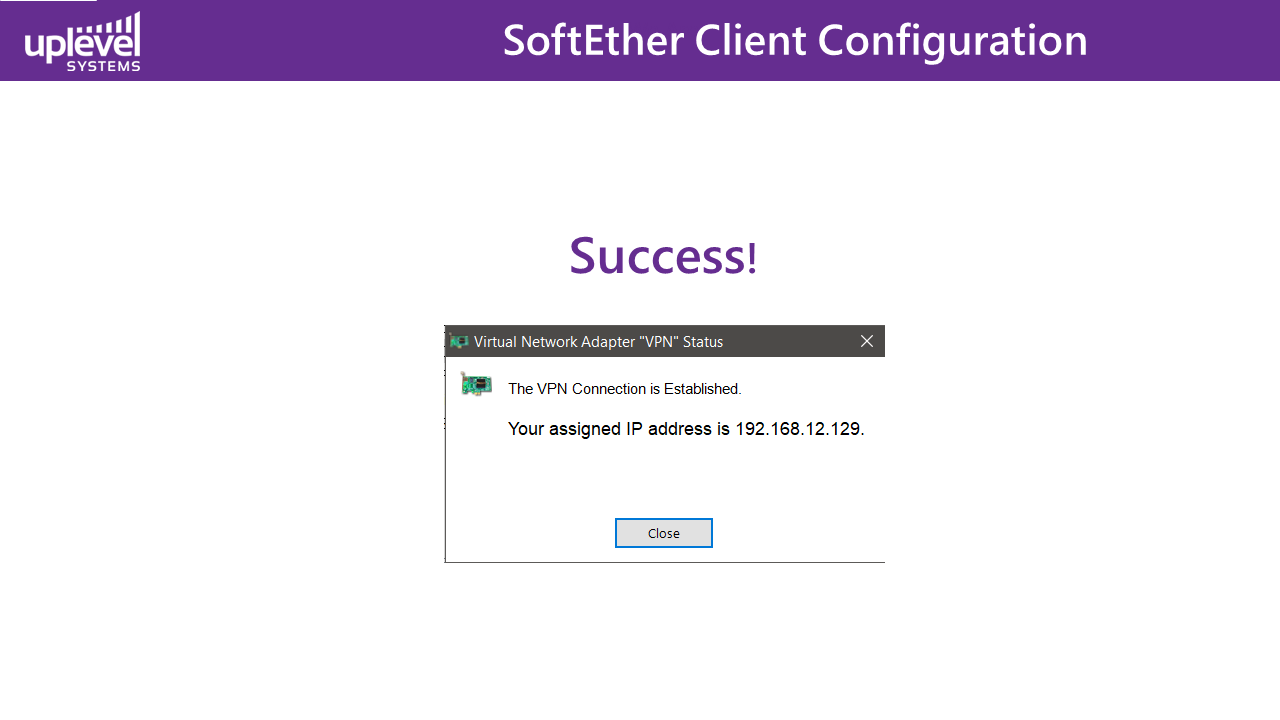Screen dimensions: 1280x720
Task: Click the "Success!" heading
Action: (x=663, y=256)
